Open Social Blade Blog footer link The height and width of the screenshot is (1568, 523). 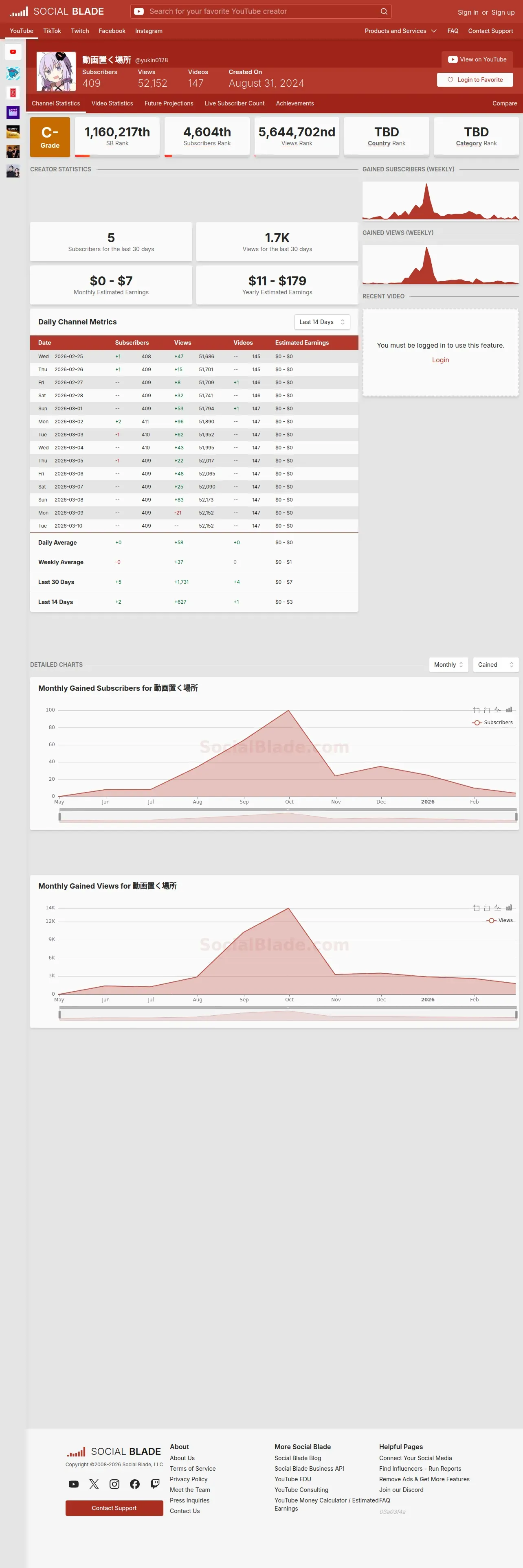pyautogui.click(x=298, y=1459)
